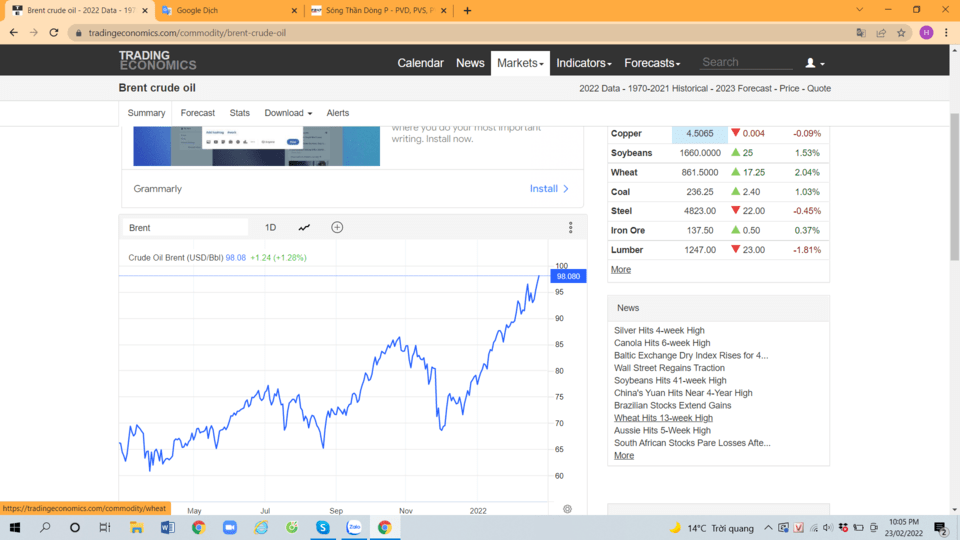Open the user account icon menu

pos(814,63)
